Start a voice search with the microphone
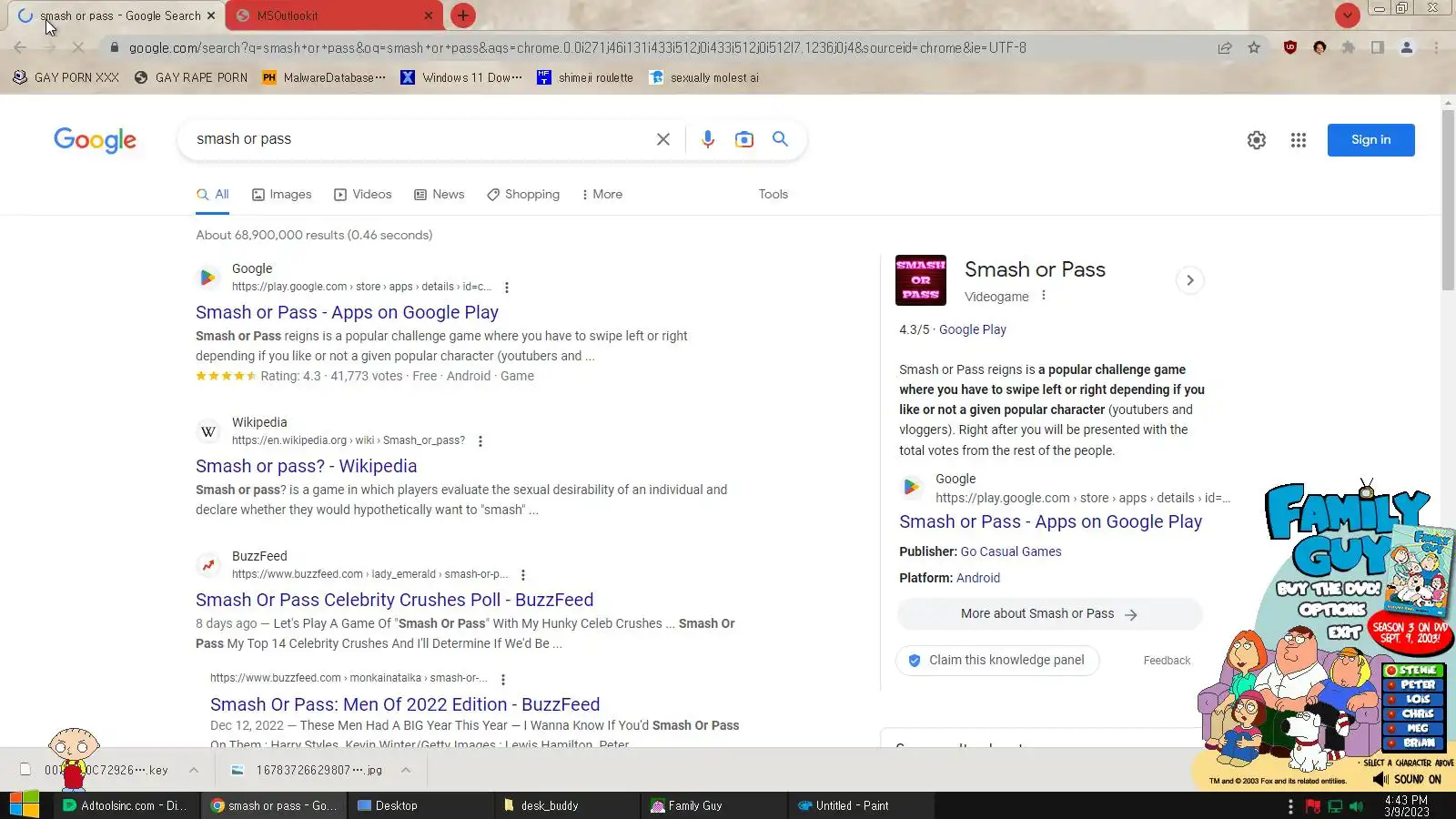The width and height of the screenshot is (1456, 819). tap(708, 139)
